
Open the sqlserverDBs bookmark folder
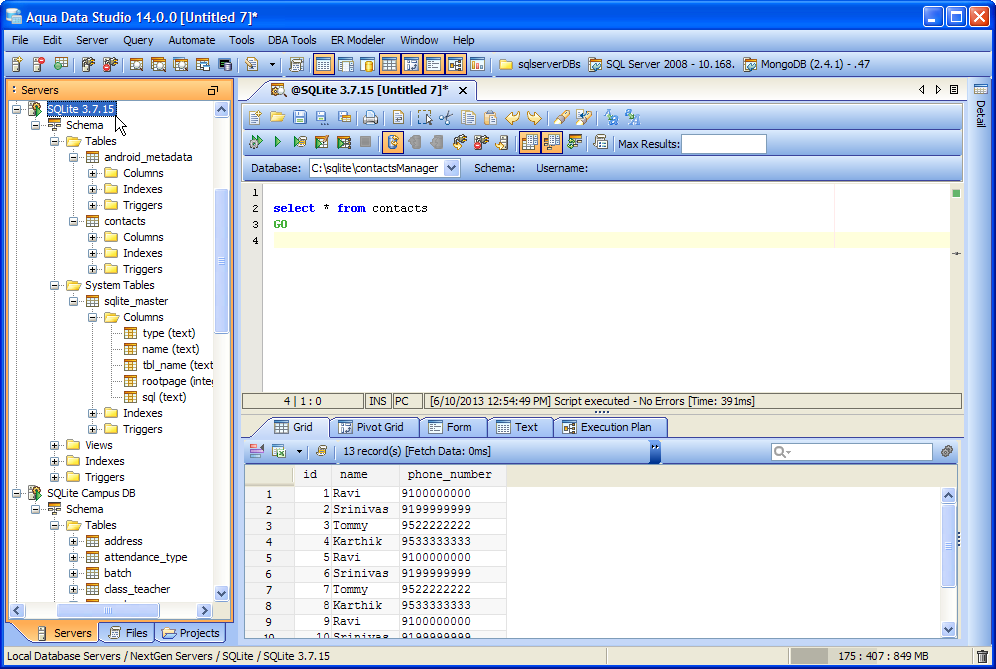[x=540, y=64]
